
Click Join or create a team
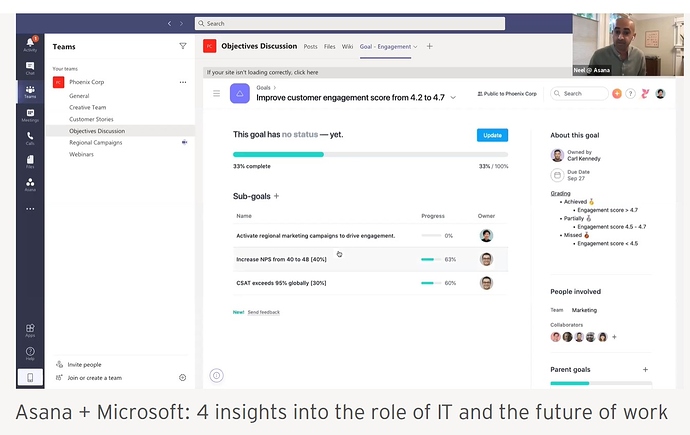(x=95, y=378)
